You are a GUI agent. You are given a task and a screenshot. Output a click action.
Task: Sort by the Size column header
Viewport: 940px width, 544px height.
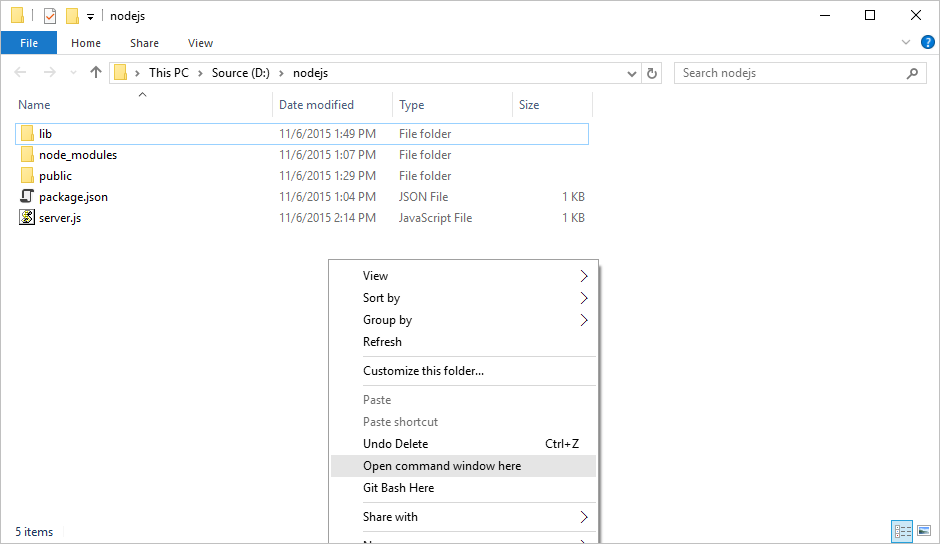(x=552, y=104)
